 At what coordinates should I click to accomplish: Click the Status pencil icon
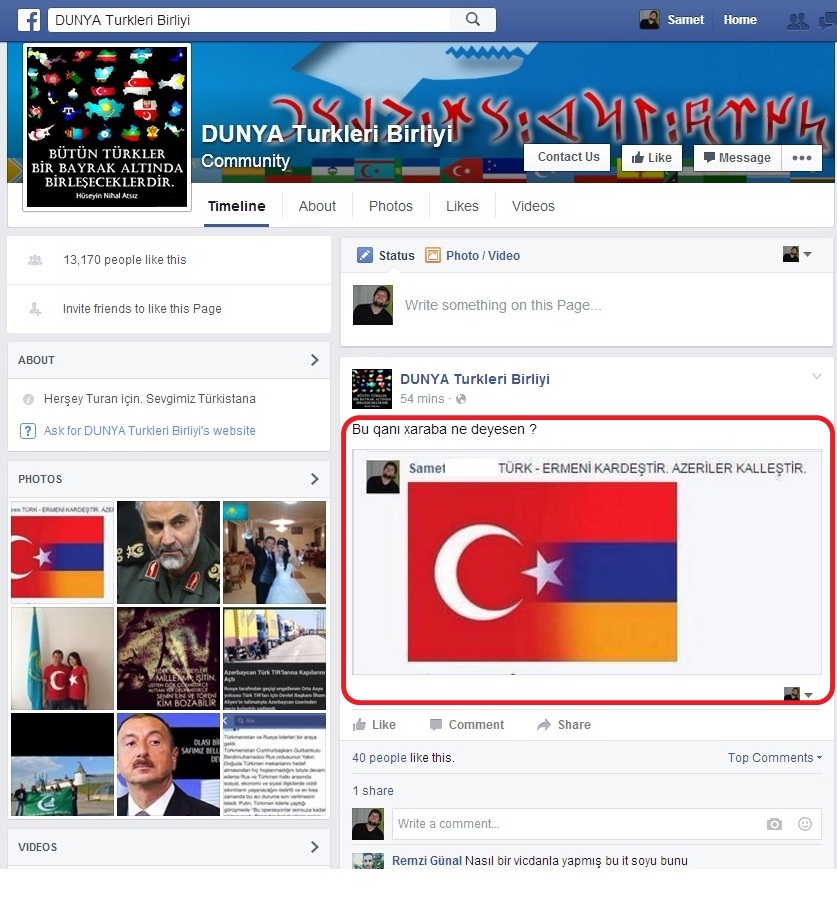click(365, 255)
